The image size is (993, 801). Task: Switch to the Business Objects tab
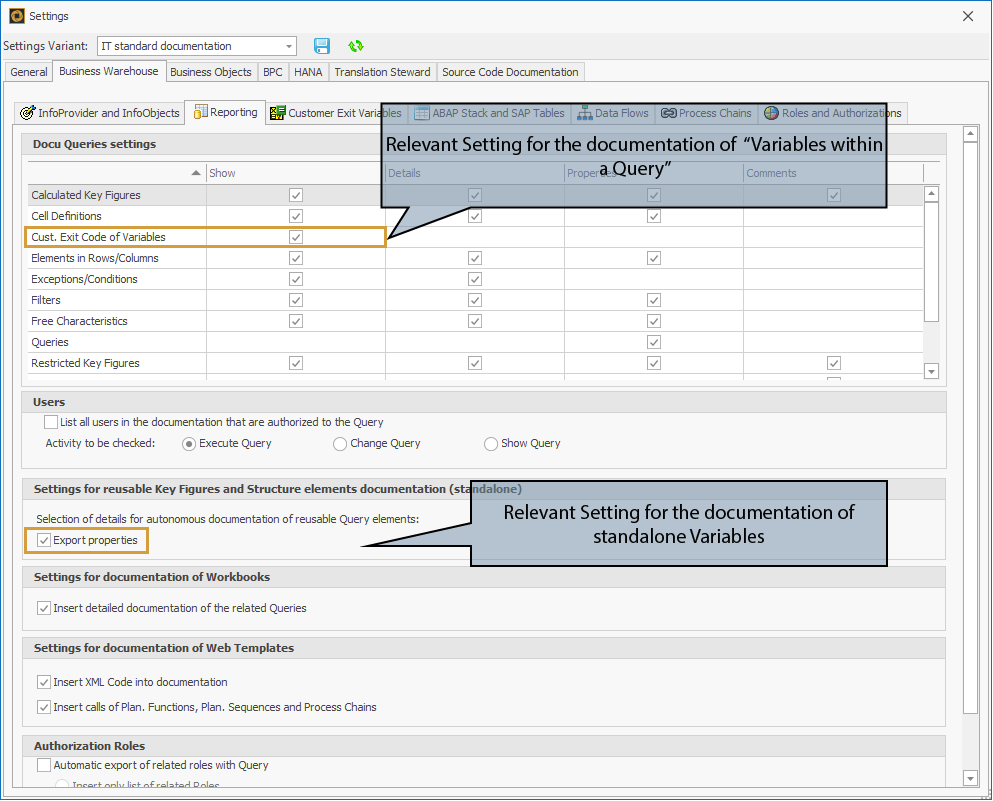point(211,71)
